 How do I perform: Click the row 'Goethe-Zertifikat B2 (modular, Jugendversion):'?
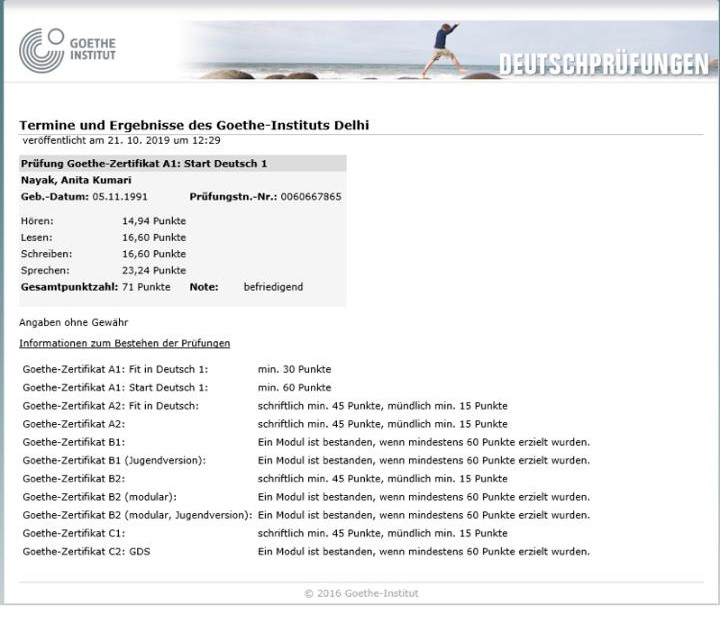click(137, 515)
